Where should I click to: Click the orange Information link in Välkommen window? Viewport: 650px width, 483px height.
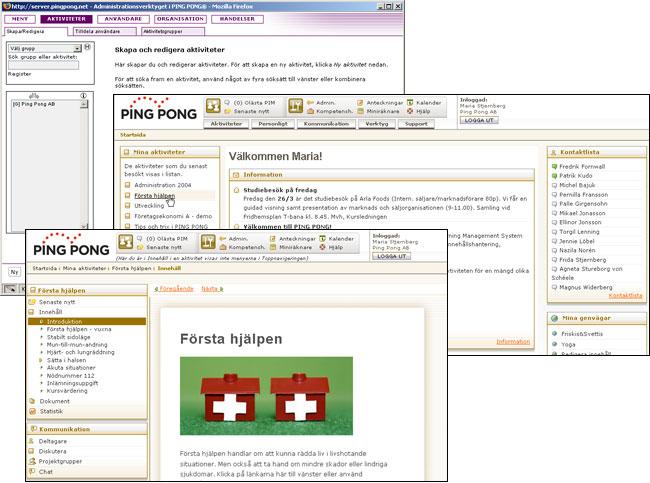513,342
